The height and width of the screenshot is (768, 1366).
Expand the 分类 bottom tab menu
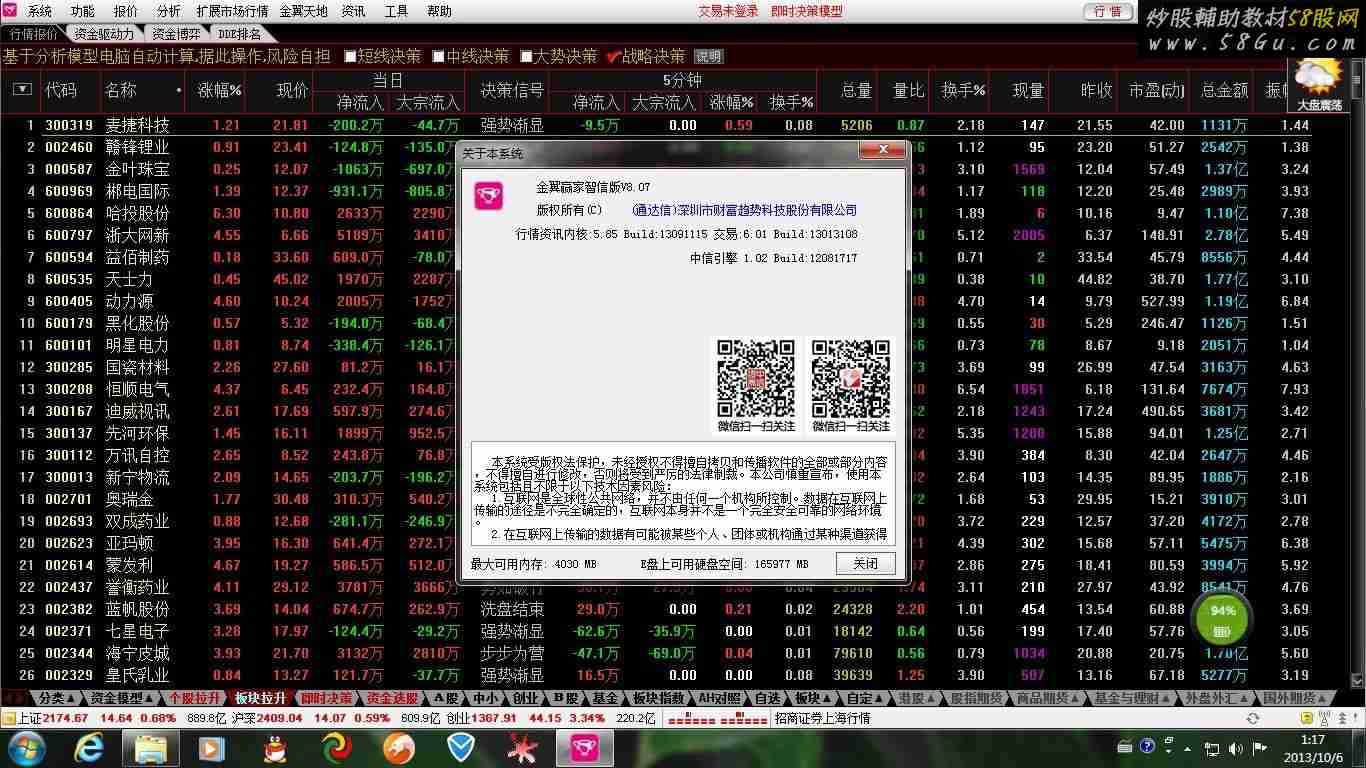click(x=53, y=698)
